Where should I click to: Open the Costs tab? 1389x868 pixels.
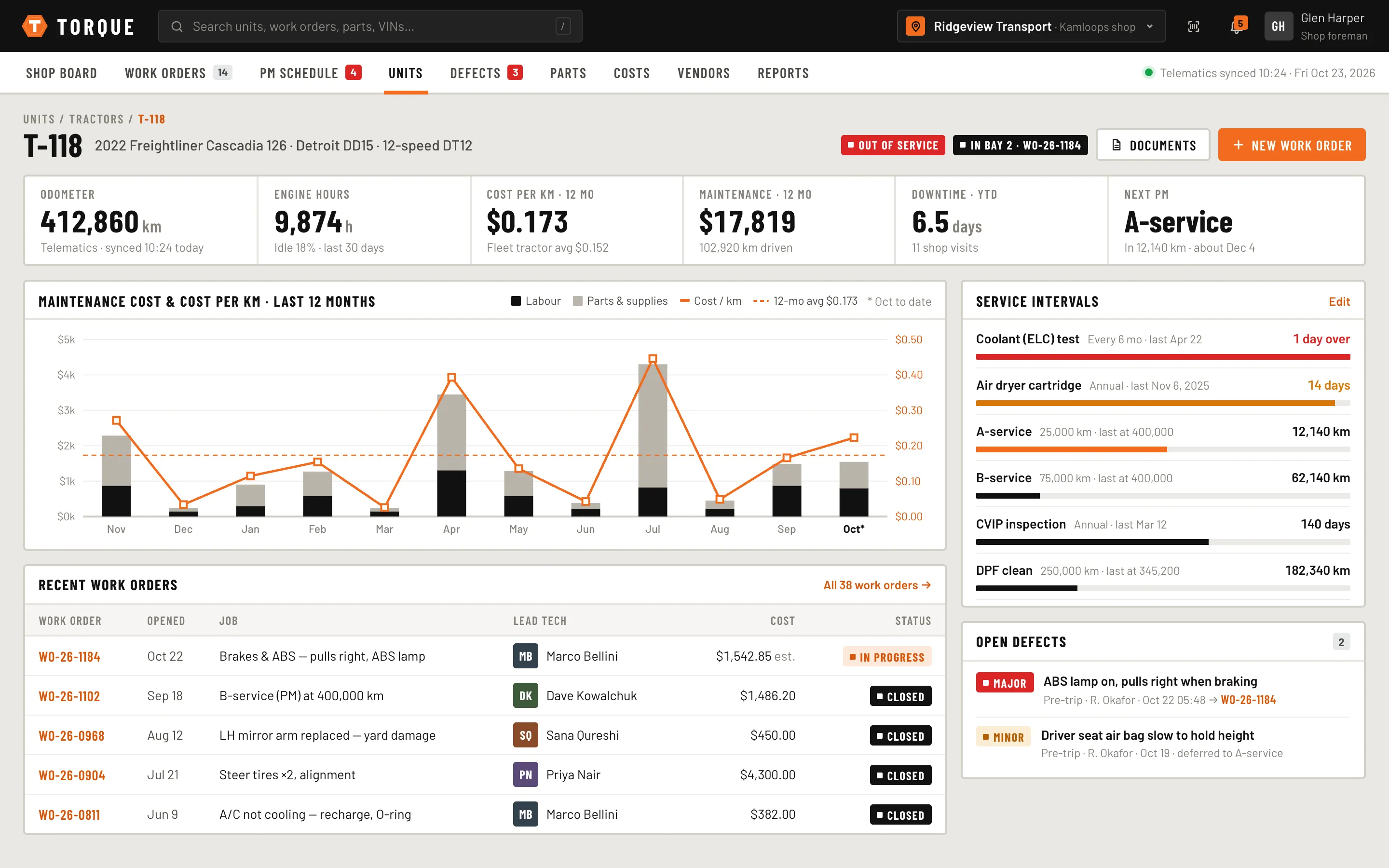631,73
